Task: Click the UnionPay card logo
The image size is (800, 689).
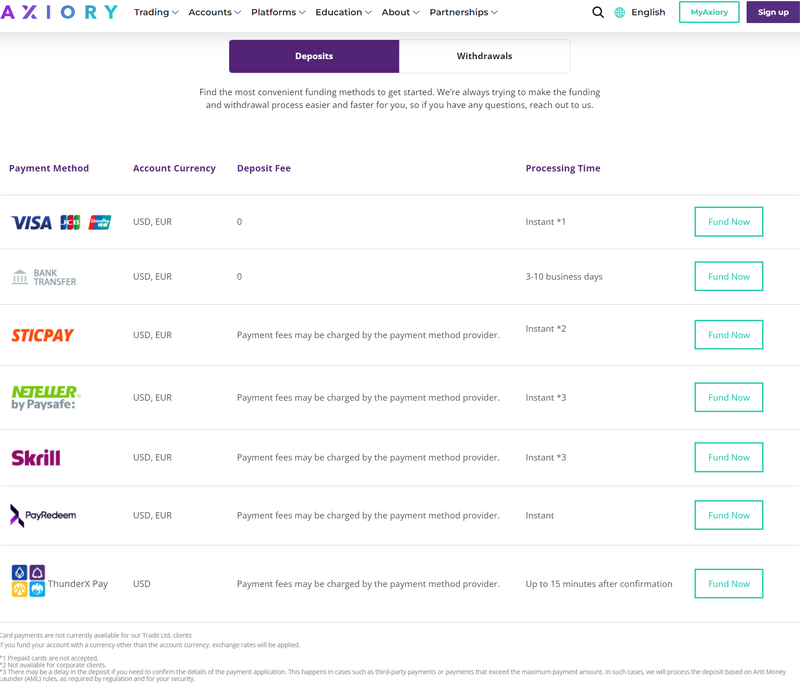Action: tap(99, 223)
